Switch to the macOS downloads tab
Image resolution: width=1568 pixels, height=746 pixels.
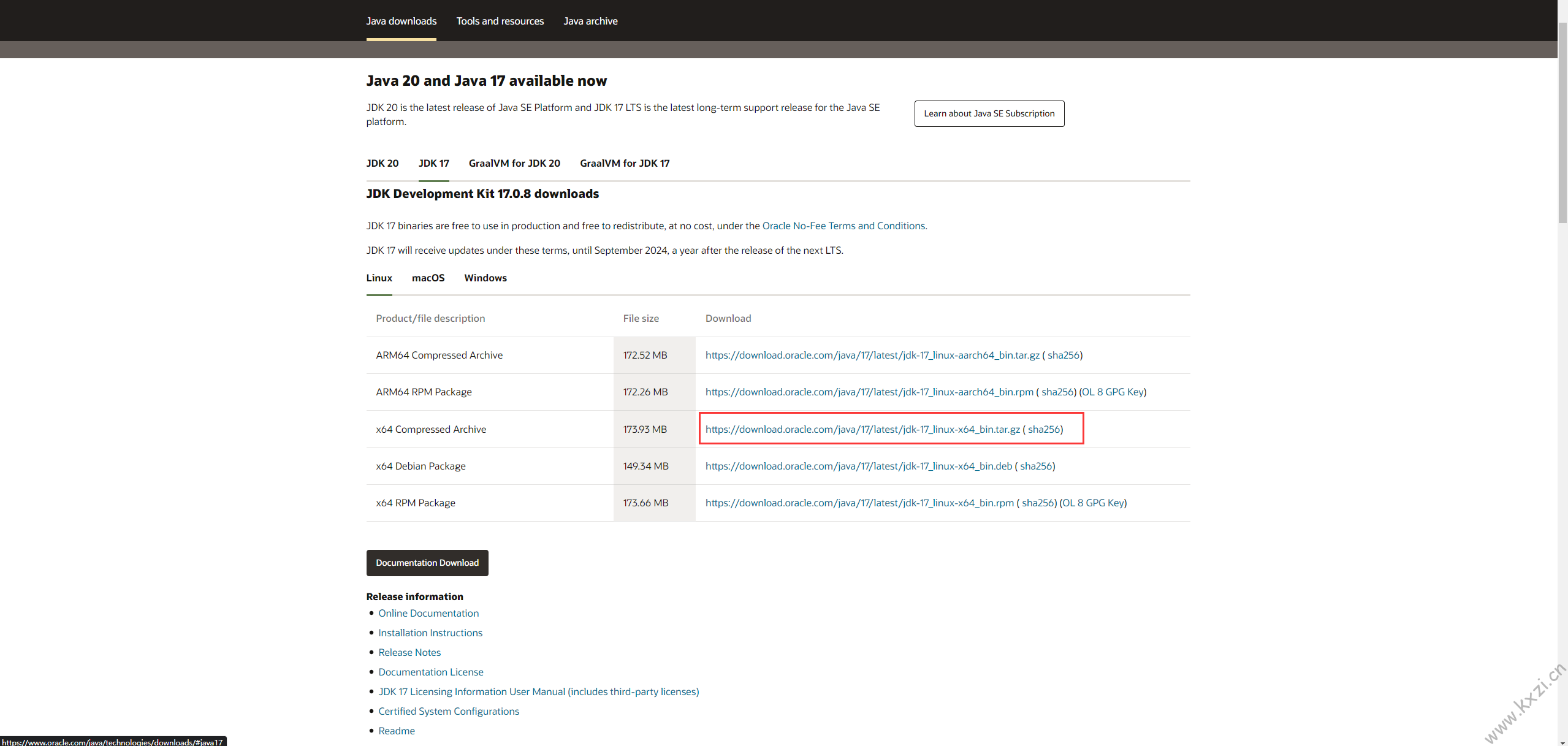pos(428,278)
